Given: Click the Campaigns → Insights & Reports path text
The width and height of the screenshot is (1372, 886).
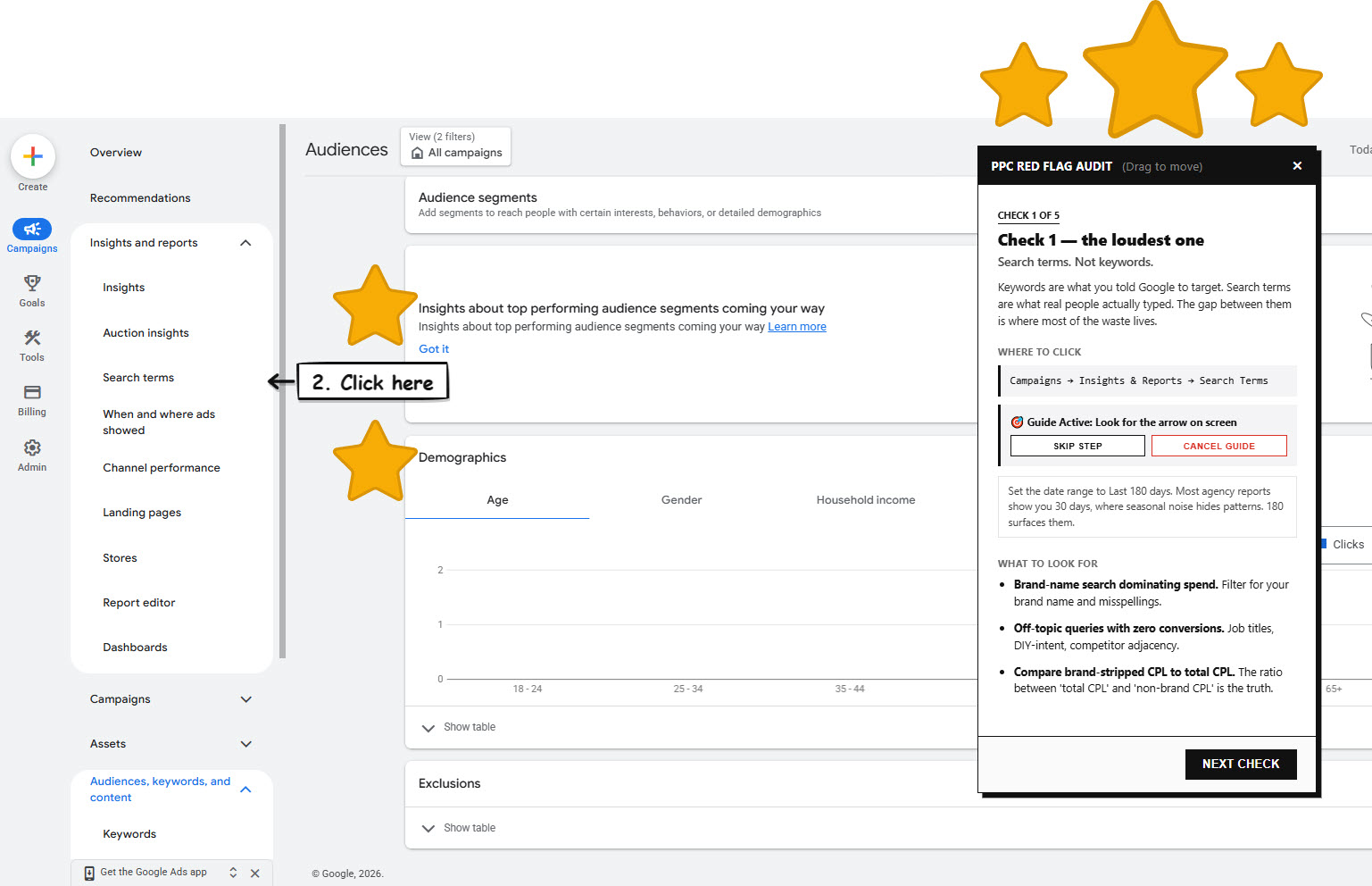Looking at the screenshot, I should tap(1139, 380).
